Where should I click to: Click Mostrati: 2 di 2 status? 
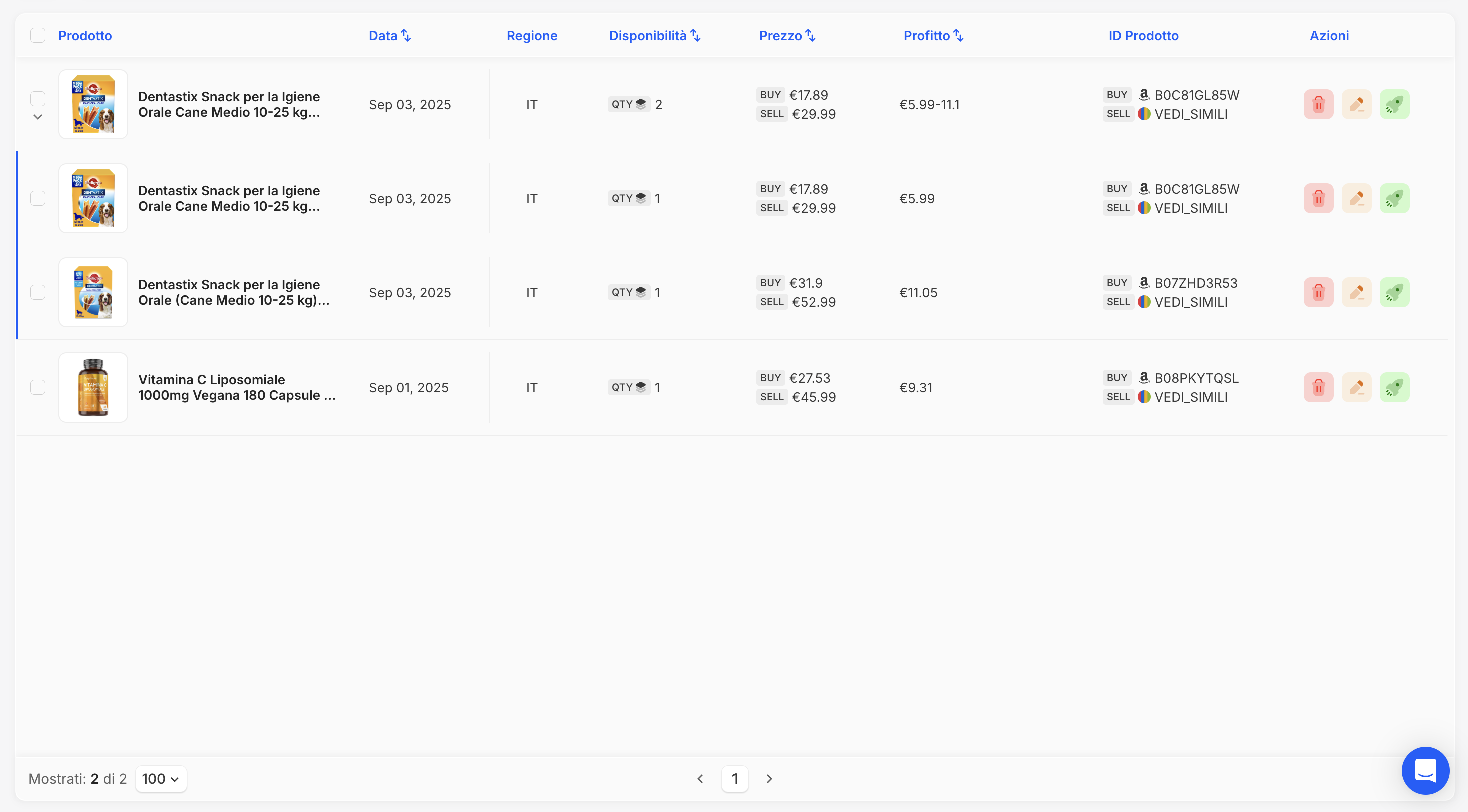pyautogui.click(x=78, y=779)
